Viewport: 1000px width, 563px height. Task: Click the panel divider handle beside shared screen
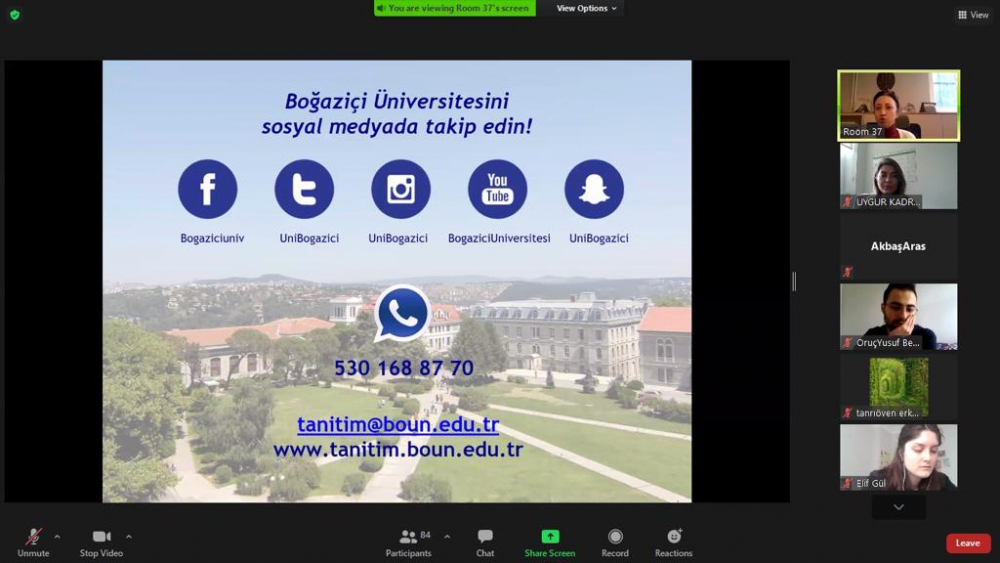[794, 281]
